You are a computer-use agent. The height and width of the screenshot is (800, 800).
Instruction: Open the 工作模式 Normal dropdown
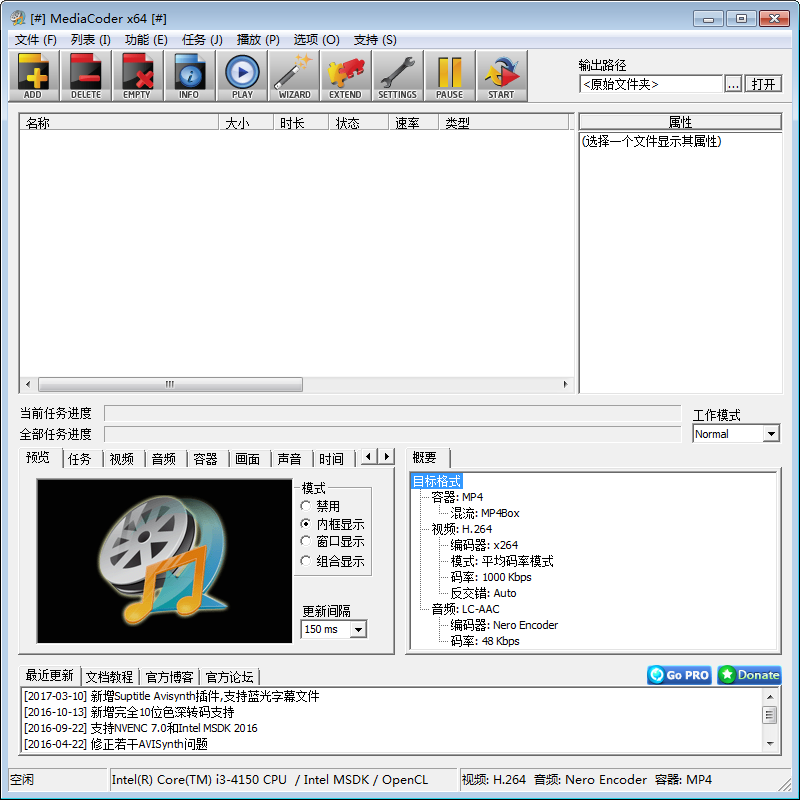click(770, 433)
